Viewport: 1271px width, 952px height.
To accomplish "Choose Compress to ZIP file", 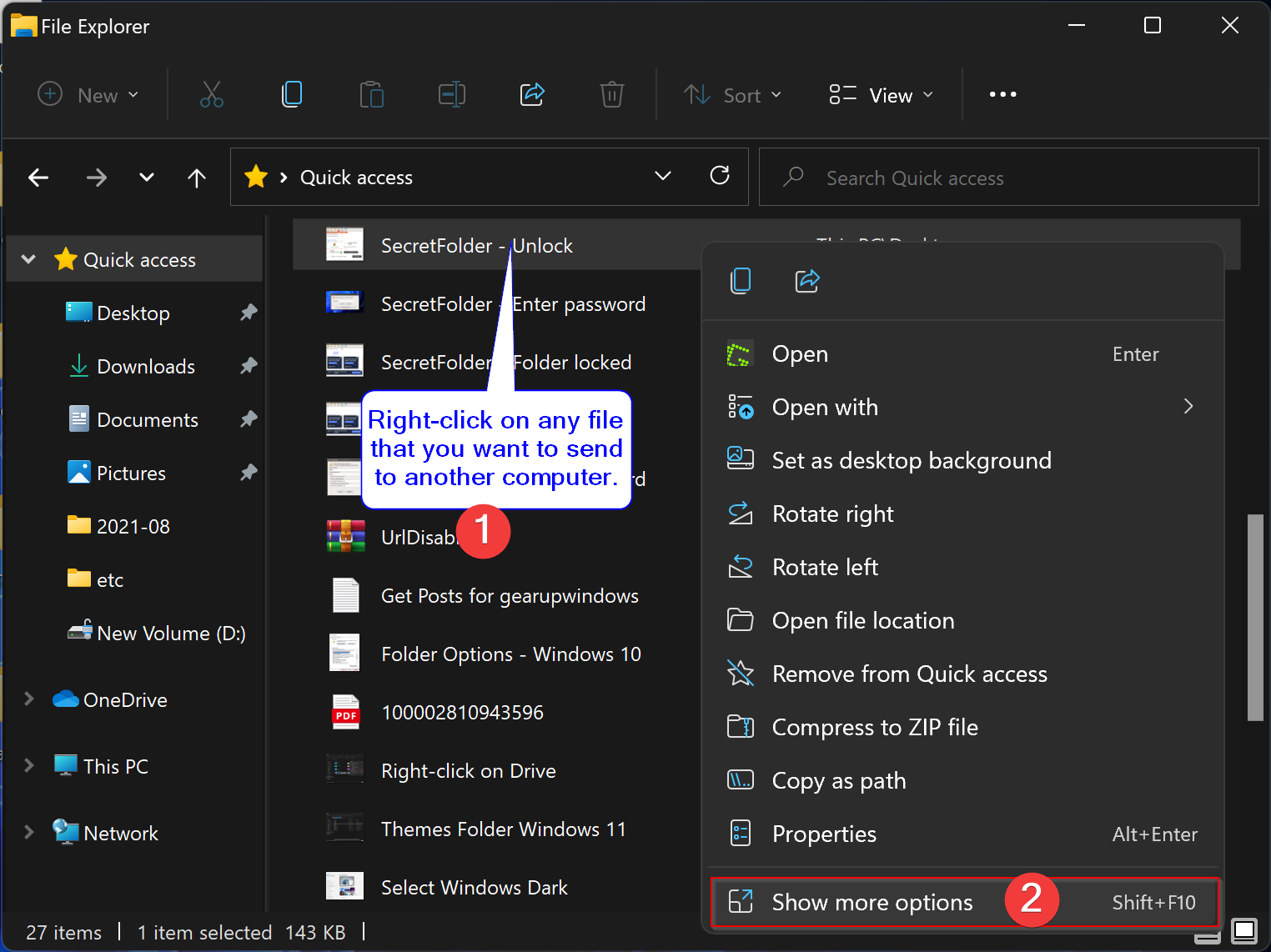I will pos(963,727).
